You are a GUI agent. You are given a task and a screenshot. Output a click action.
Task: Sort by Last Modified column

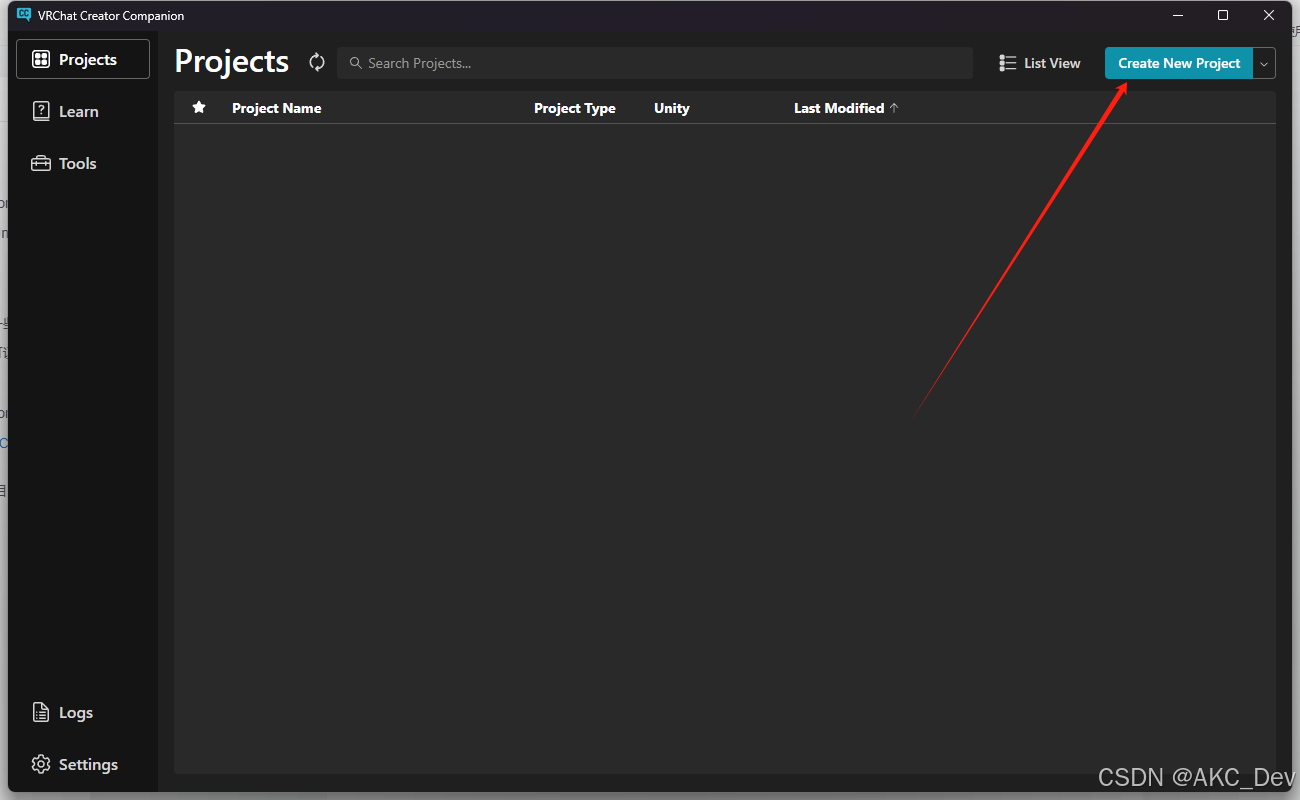pyautogui.click(x=839, y=108)
